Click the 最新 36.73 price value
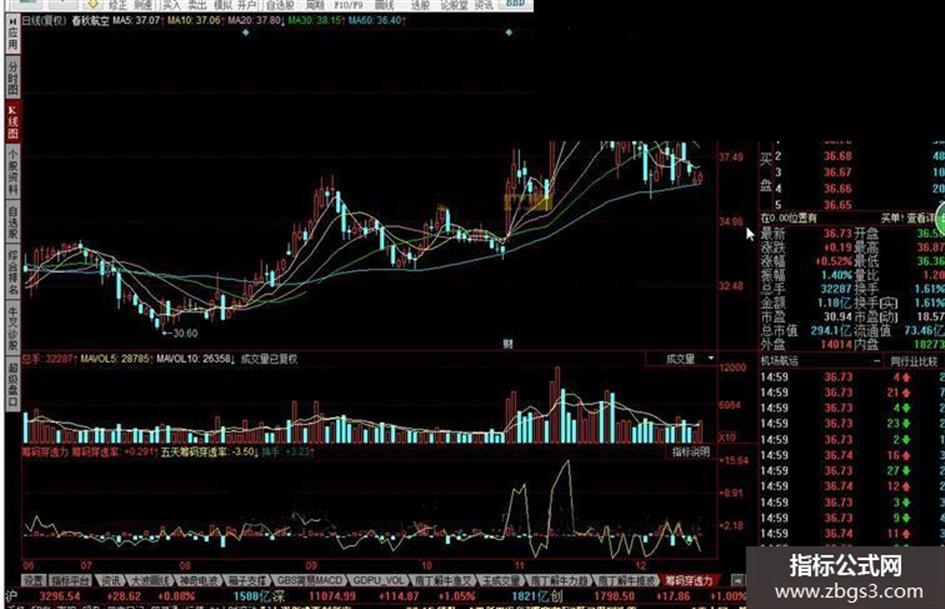 tap(838, 233)
